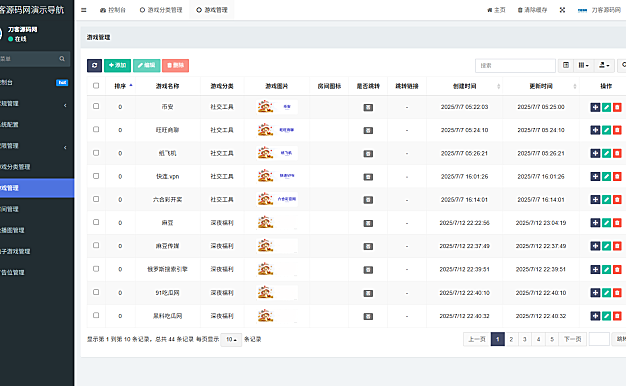Viewport: 626px width, 386px height.
Task: Click green edit icon in 麻豆传媒 row
Action: (x=606, y=246)
